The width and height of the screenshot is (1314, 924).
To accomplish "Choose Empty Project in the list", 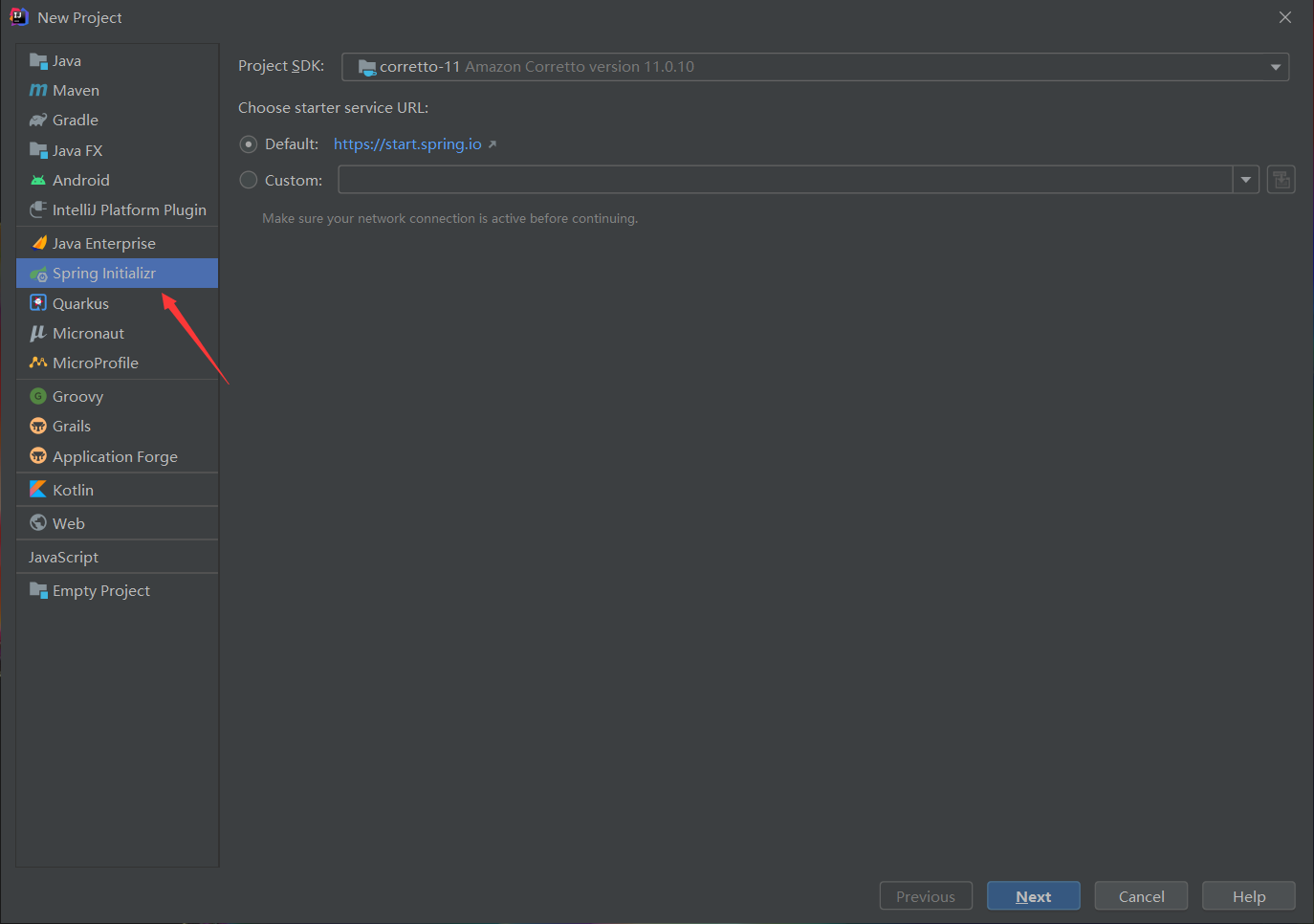I will click(x=117, y=590).
